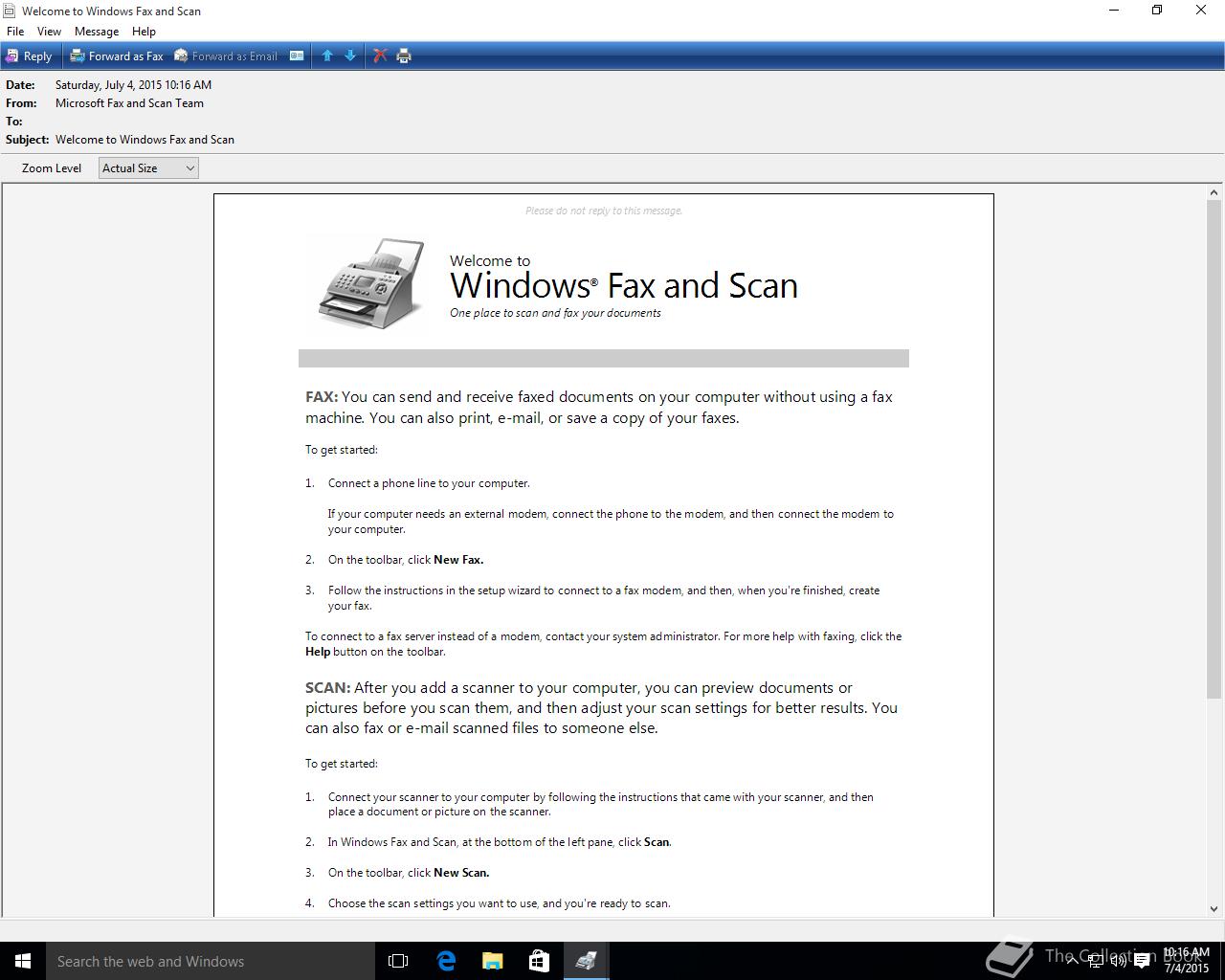Open File Explorer from taskbar
The height and width of the screenshot is (980, 1225).
pyautogui.click(x=493, y=961)
